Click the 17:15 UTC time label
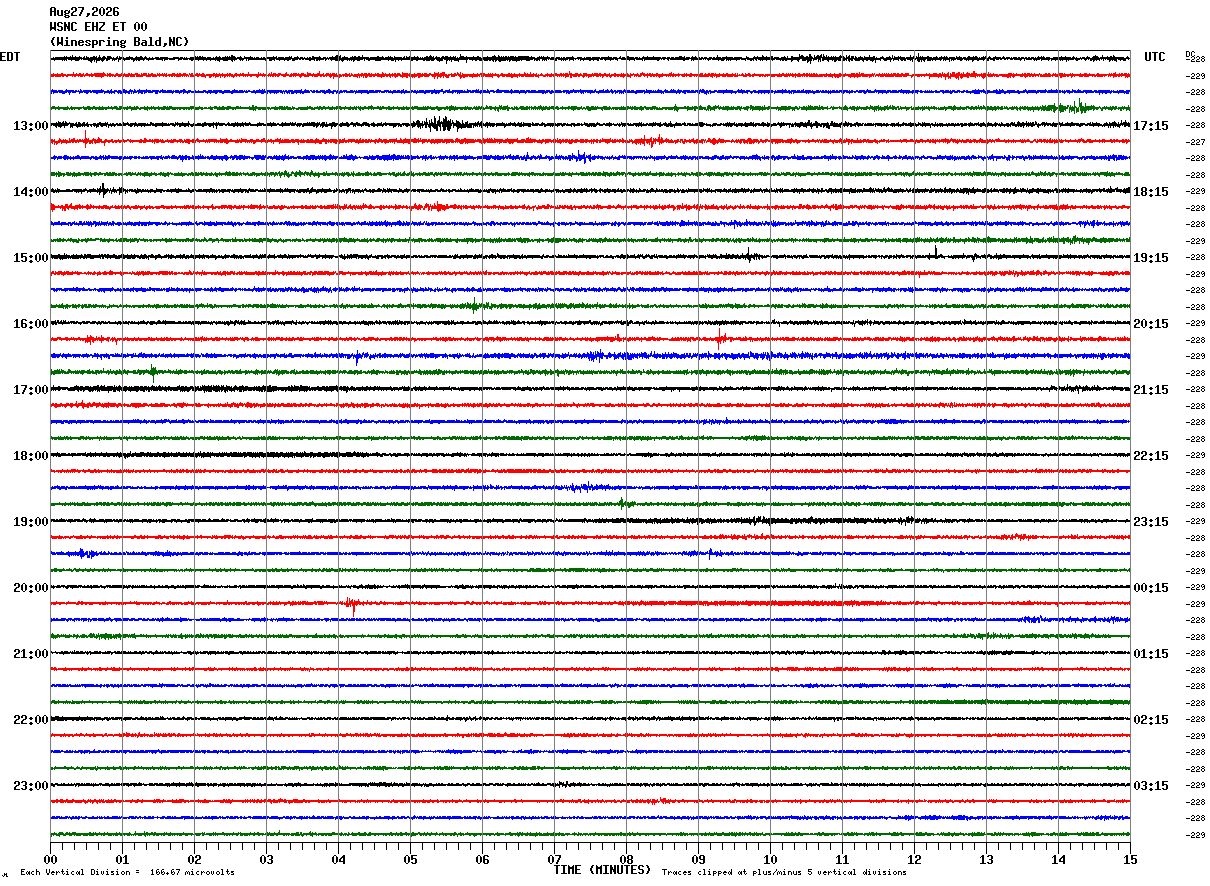 1151,126
